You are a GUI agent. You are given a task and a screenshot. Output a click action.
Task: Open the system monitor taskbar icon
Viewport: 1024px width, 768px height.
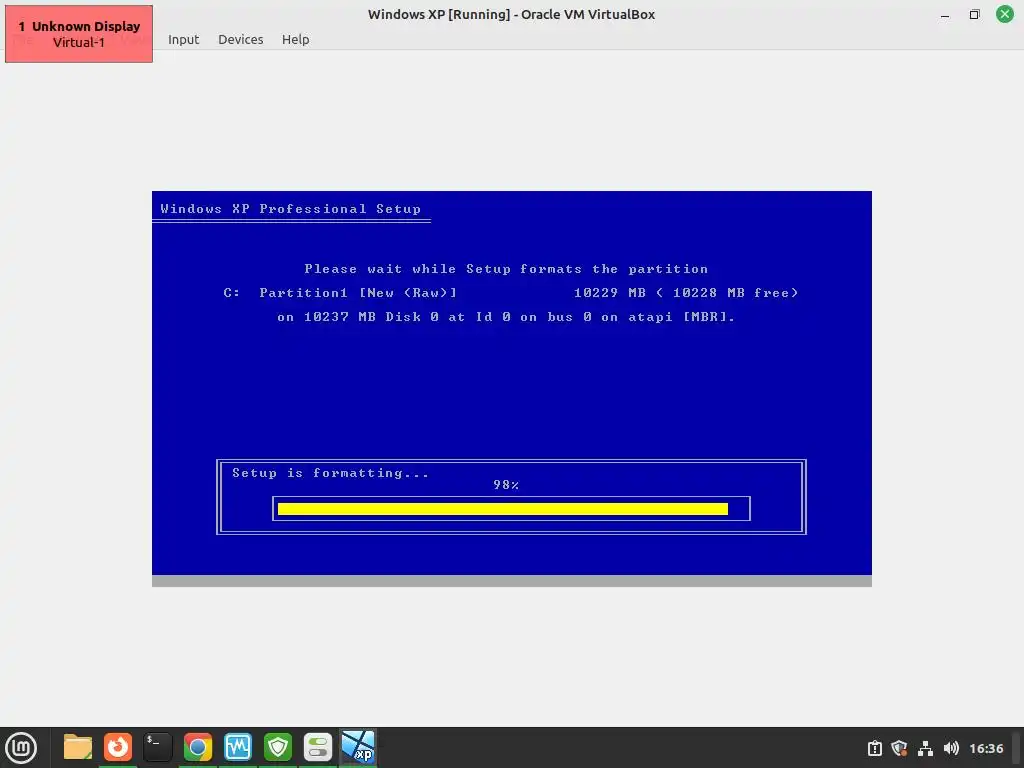point(238,747)
